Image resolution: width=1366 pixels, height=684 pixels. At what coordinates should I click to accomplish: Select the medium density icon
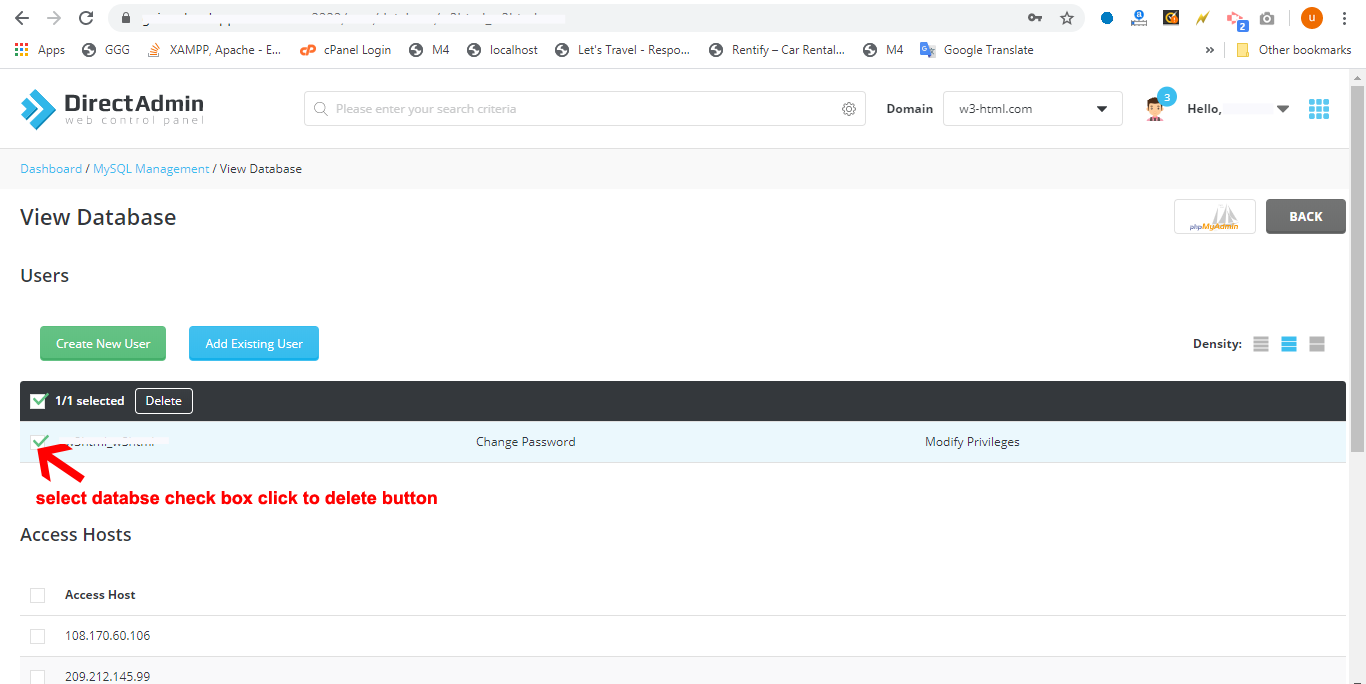pyautogui.click(x=1288, y=344)
